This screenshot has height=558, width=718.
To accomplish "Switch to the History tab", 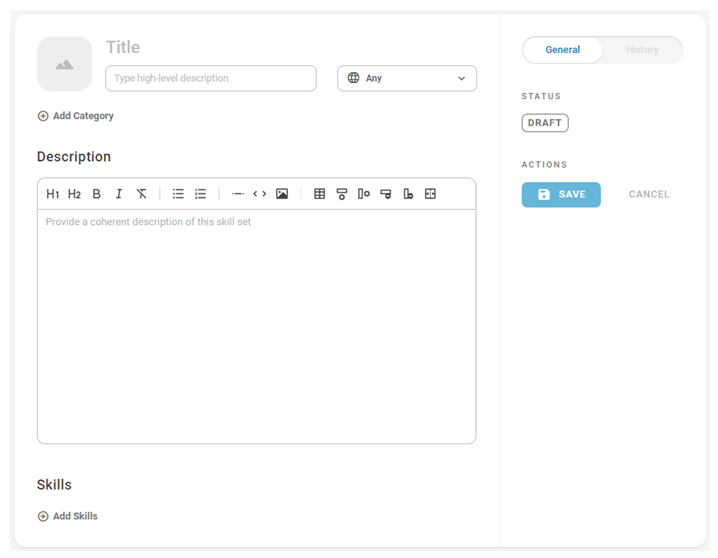I will 642,50.
